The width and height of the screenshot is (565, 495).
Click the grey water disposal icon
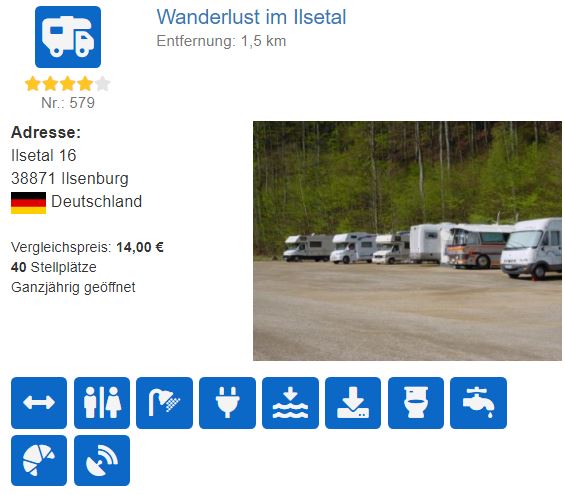coord(290,403)
